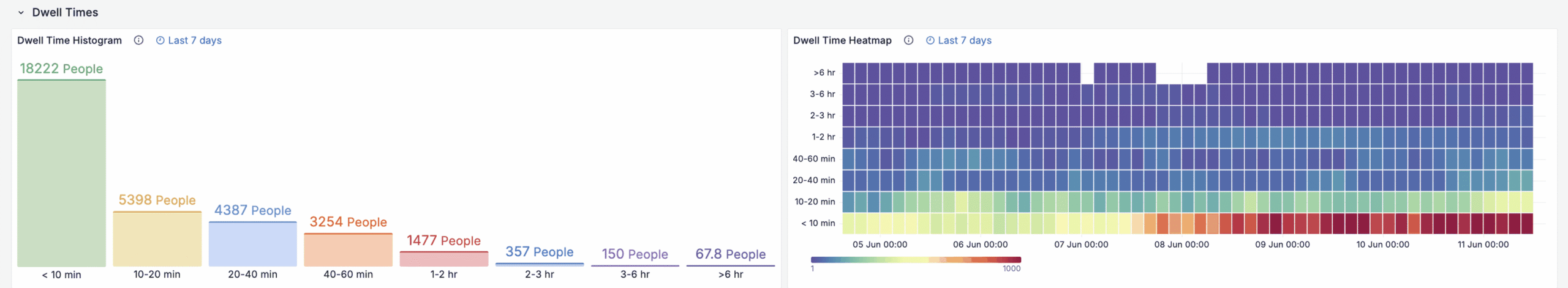This screenshot has height=288, width=1568.
Task: Open the Dwell Times row title
Action: point(65,12)
